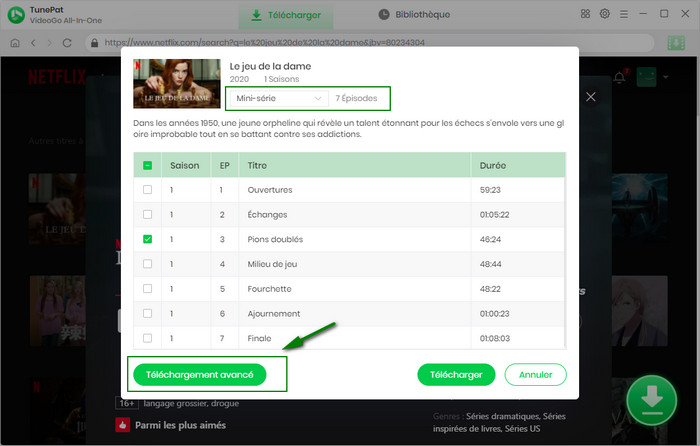Open the Netflix profile avatar
Viewport: 700px width, 446px height.
646,77
